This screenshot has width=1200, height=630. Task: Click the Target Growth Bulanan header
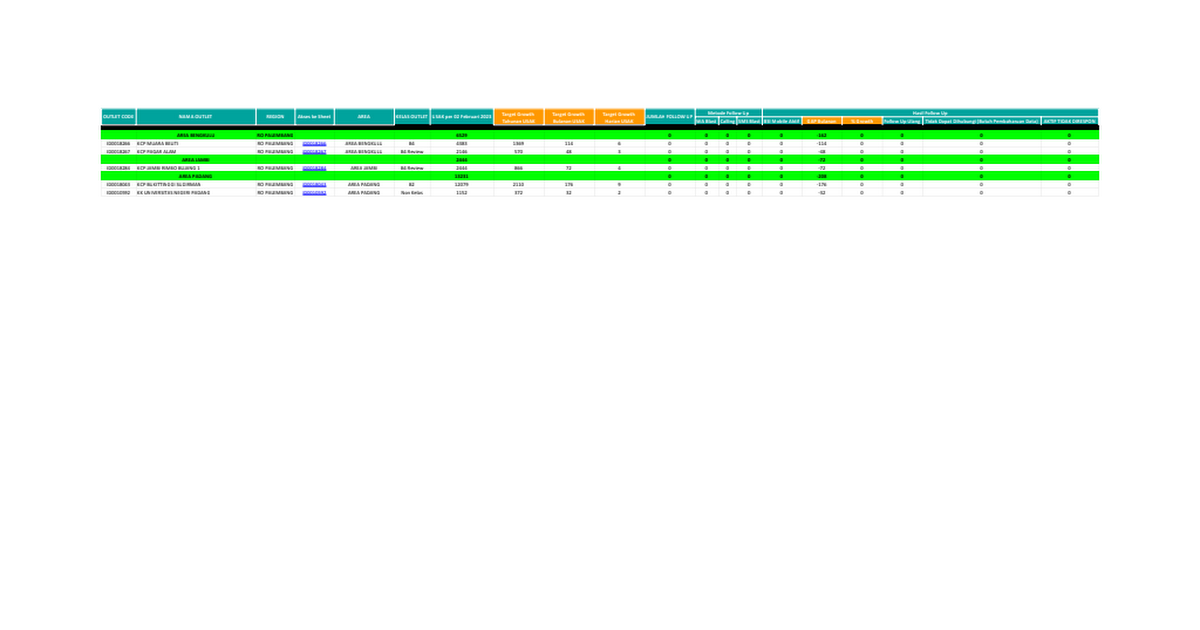coord(569,117)
